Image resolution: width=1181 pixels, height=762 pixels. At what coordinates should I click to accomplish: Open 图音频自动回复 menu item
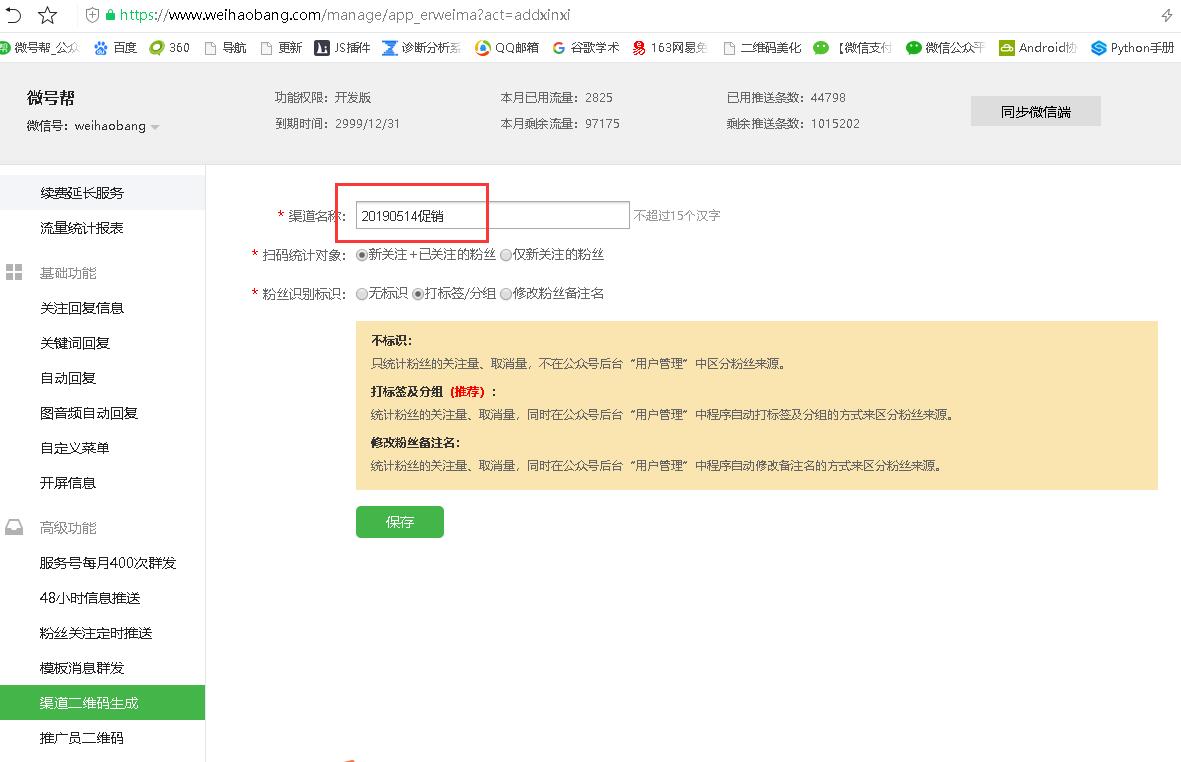102,413
